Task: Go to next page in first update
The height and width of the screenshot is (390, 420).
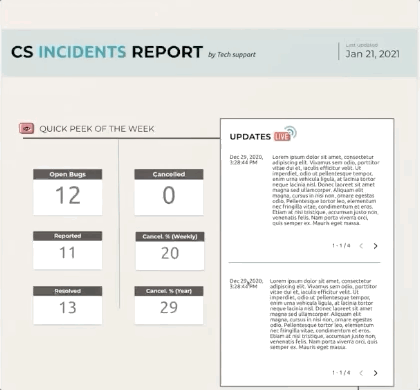Action: click(x=375, y=246)
